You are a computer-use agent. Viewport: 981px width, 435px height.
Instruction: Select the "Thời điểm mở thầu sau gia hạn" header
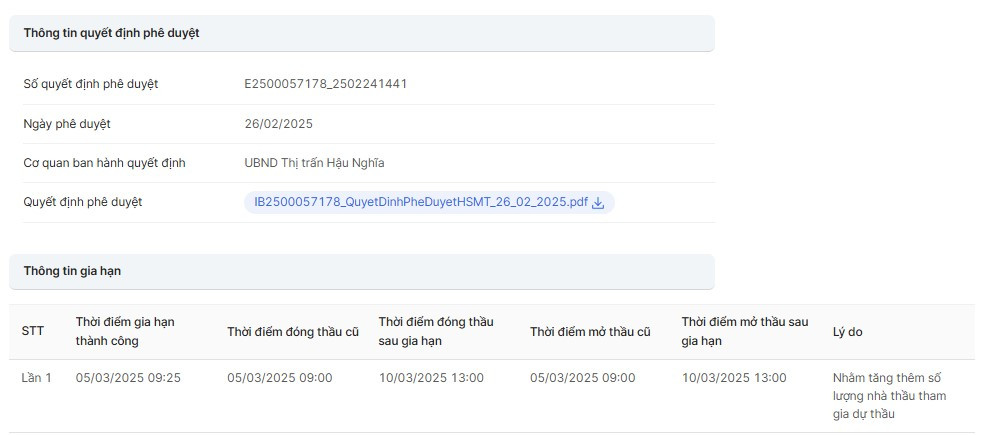click(x=745, y=332)
